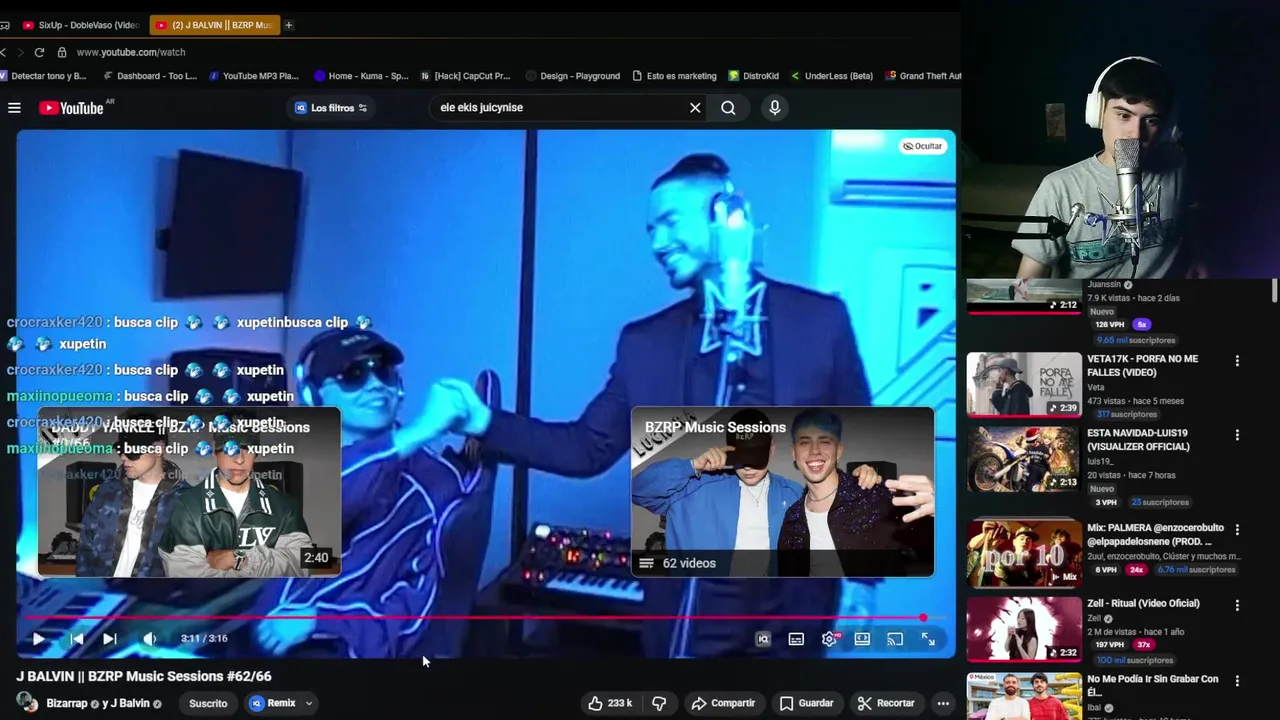The width and height of the screenshot is (1280, 720).
Task: Open options for ESTA NAVIDAD-LUIS19 video
Action: pyautogui.click(x=1237, y=435)
